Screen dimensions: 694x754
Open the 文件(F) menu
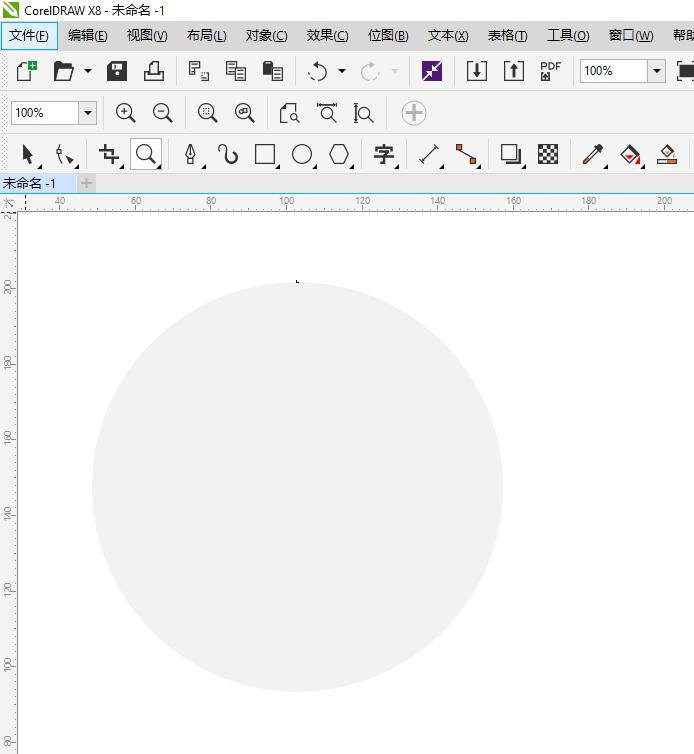point(29,35)
